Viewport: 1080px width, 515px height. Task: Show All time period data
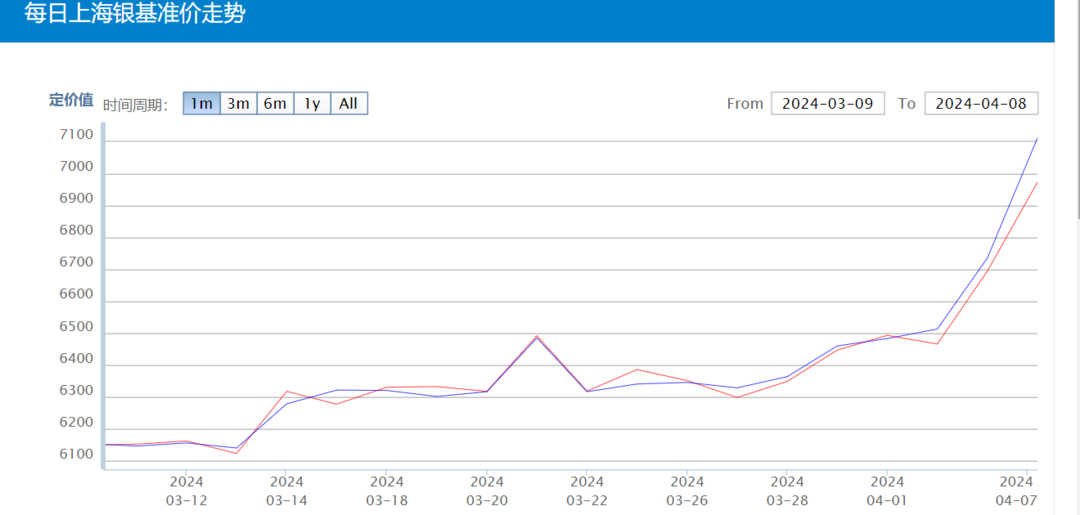tap(348, 103)
